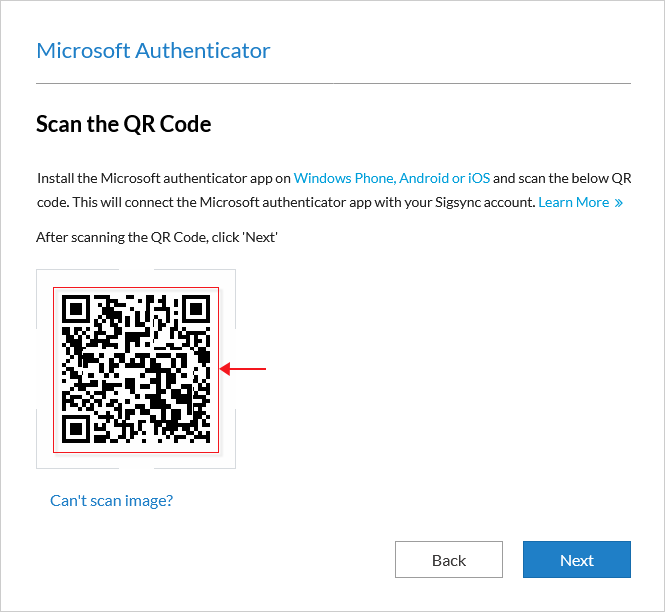Open the "Can't scan image?" link
The image size is (665, 612).
coord(112,500)
